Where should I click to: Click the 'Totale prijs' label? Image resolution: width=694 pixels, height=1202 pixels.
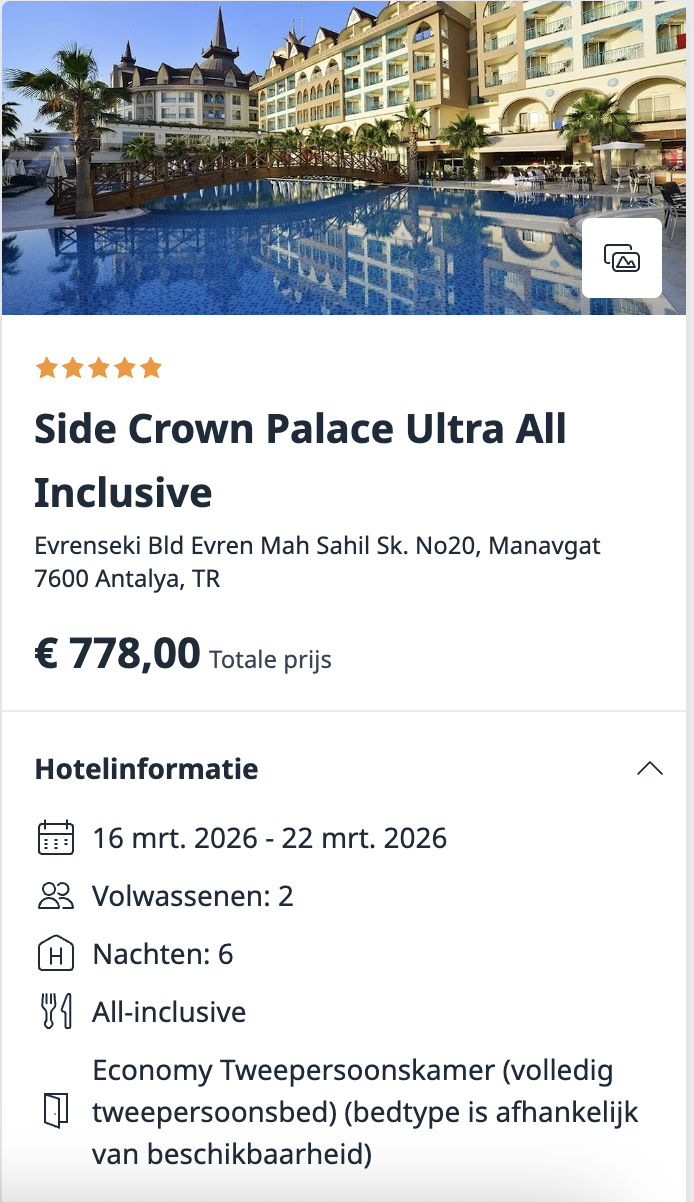(270, 659)
